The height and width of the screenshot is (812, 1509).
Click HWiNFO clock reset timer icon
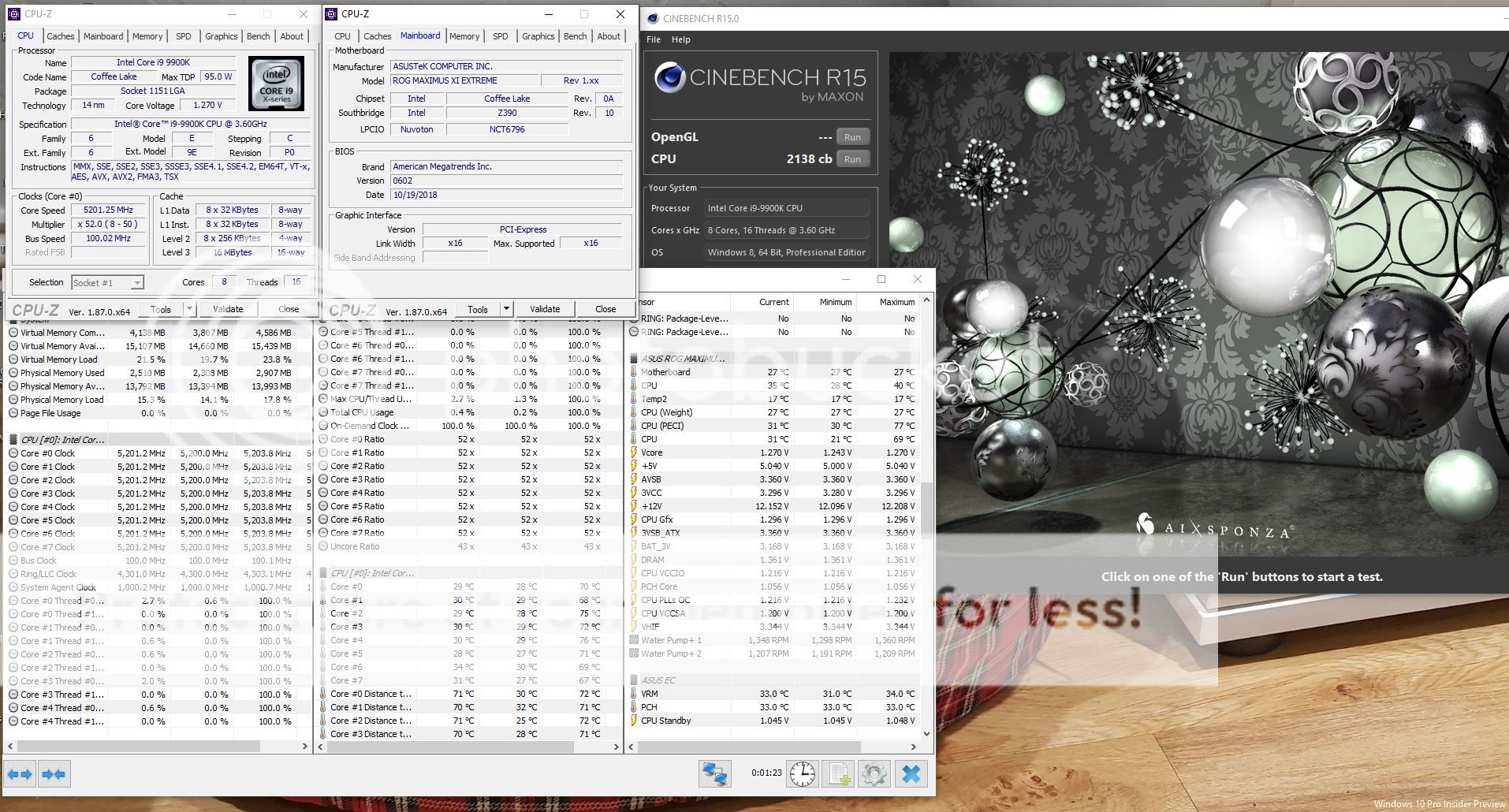pyautogui.click(x=803, y=773)
